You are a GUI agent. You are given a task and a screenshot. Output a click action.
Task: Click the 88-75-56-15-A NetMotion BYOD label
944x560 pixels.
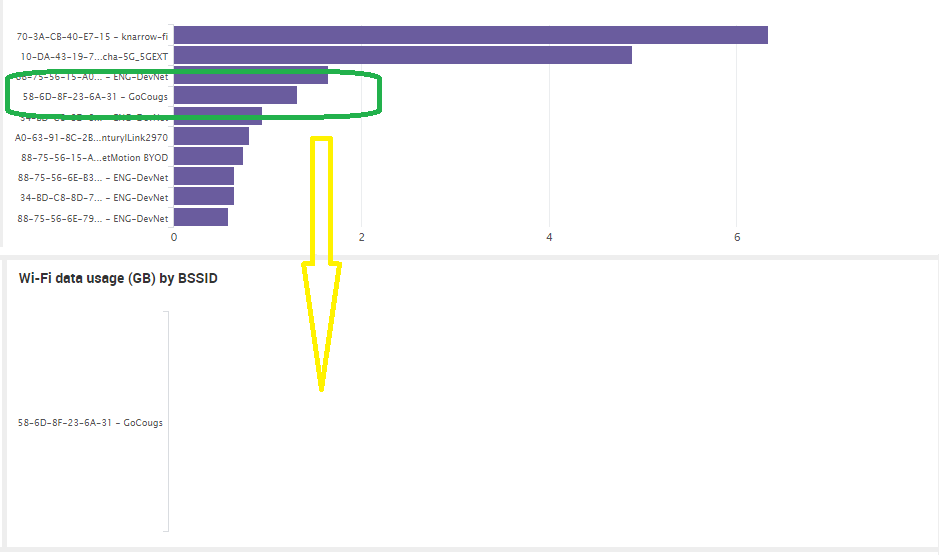[x=95, y=158]
